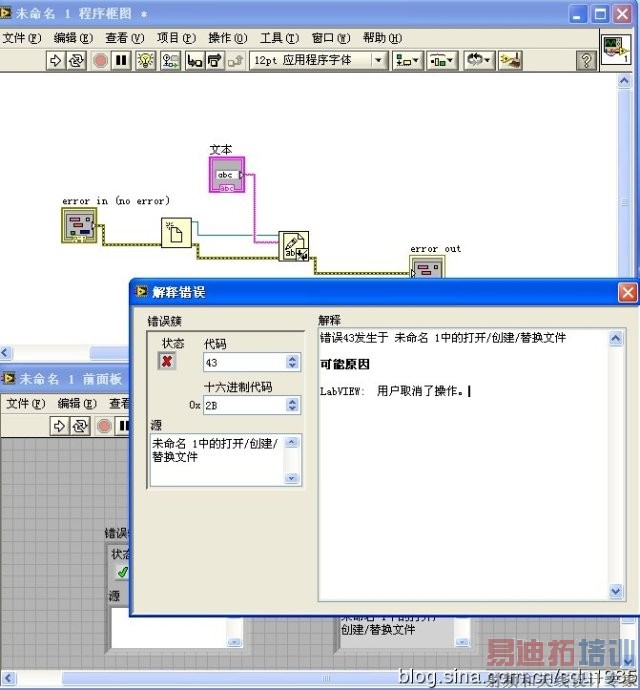Click the front panel window title icon

coord(9,378)
